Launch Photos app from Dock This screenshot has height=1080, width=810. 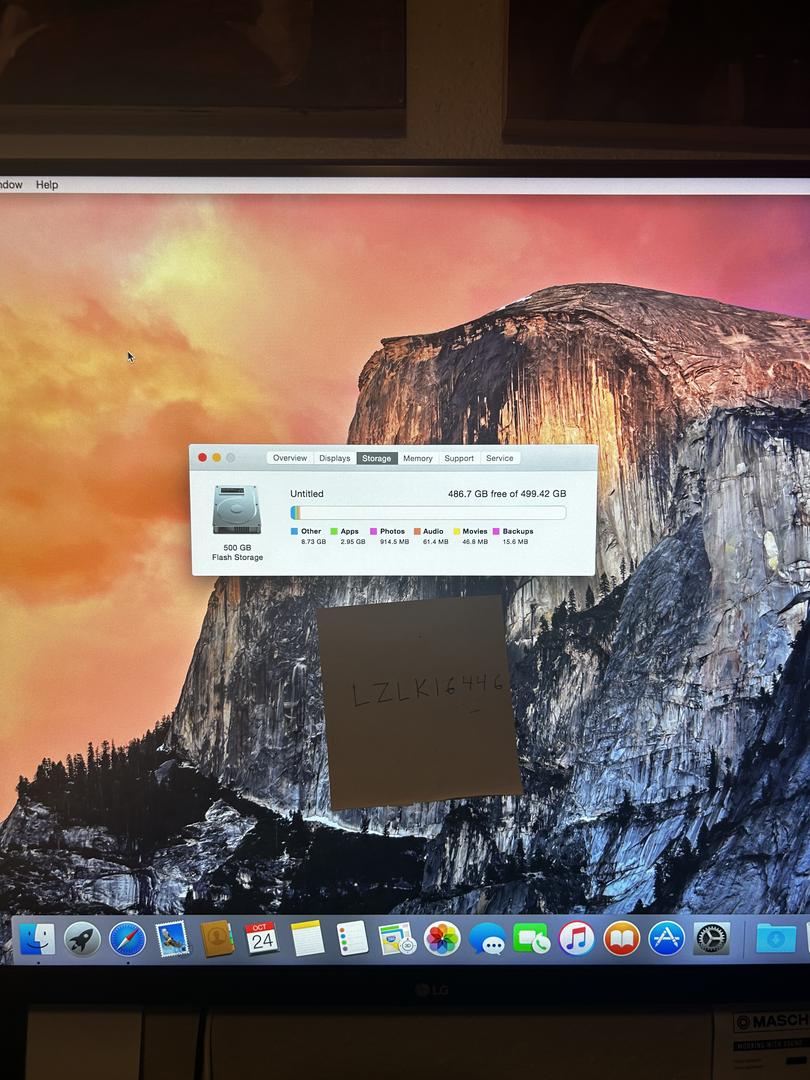(442, 939)
